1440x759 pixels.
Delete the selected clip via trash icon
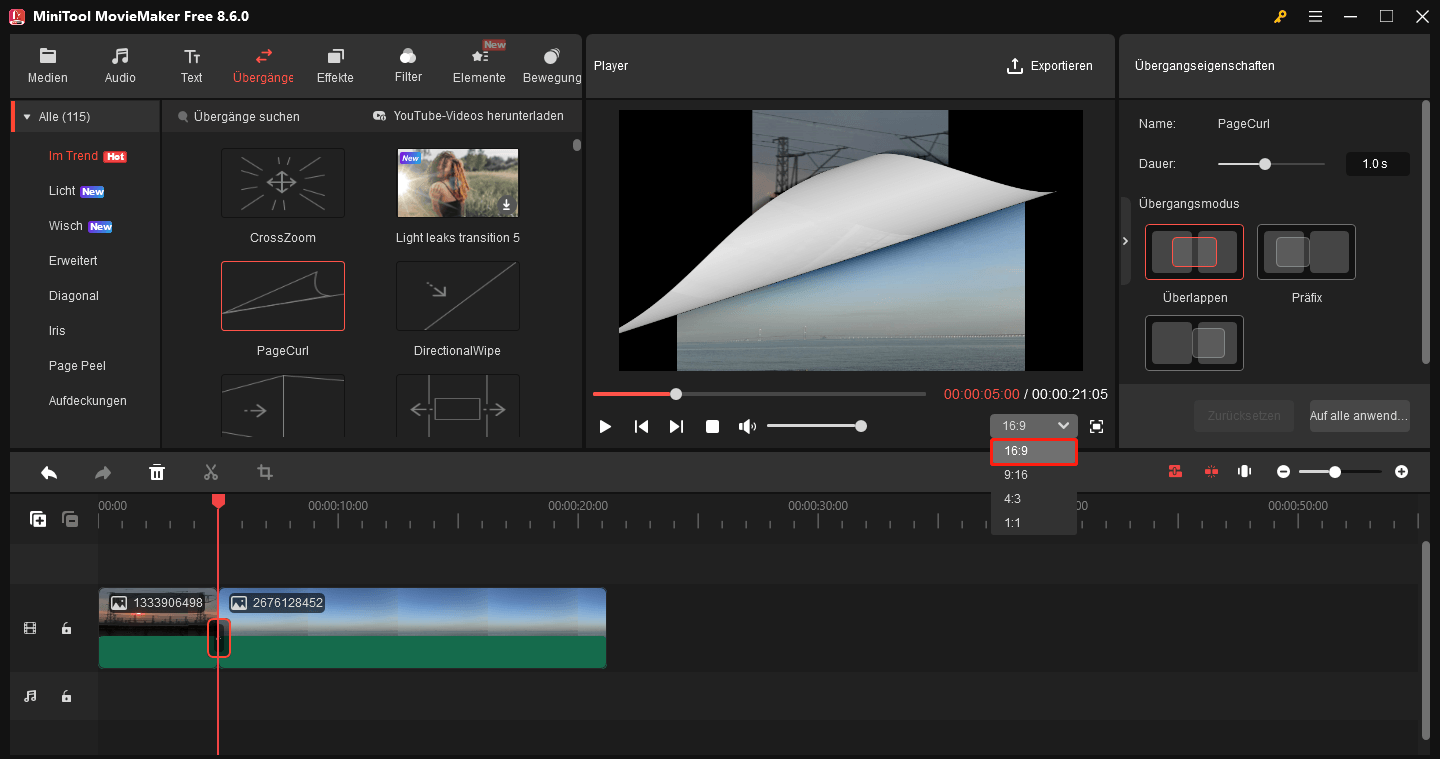(157, 471)
